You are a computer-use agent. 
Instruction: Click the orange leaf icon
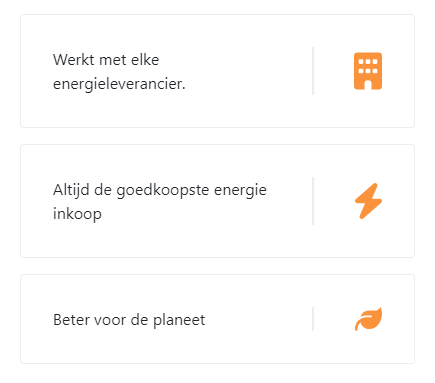click(368, 319)
